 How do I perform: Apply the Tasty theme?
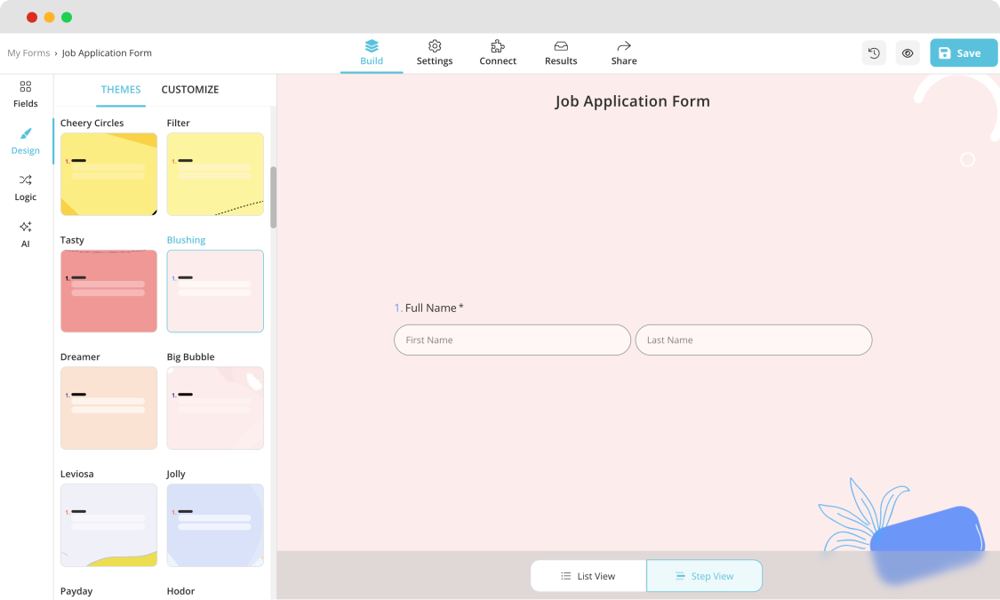click(x=108, y=291)
